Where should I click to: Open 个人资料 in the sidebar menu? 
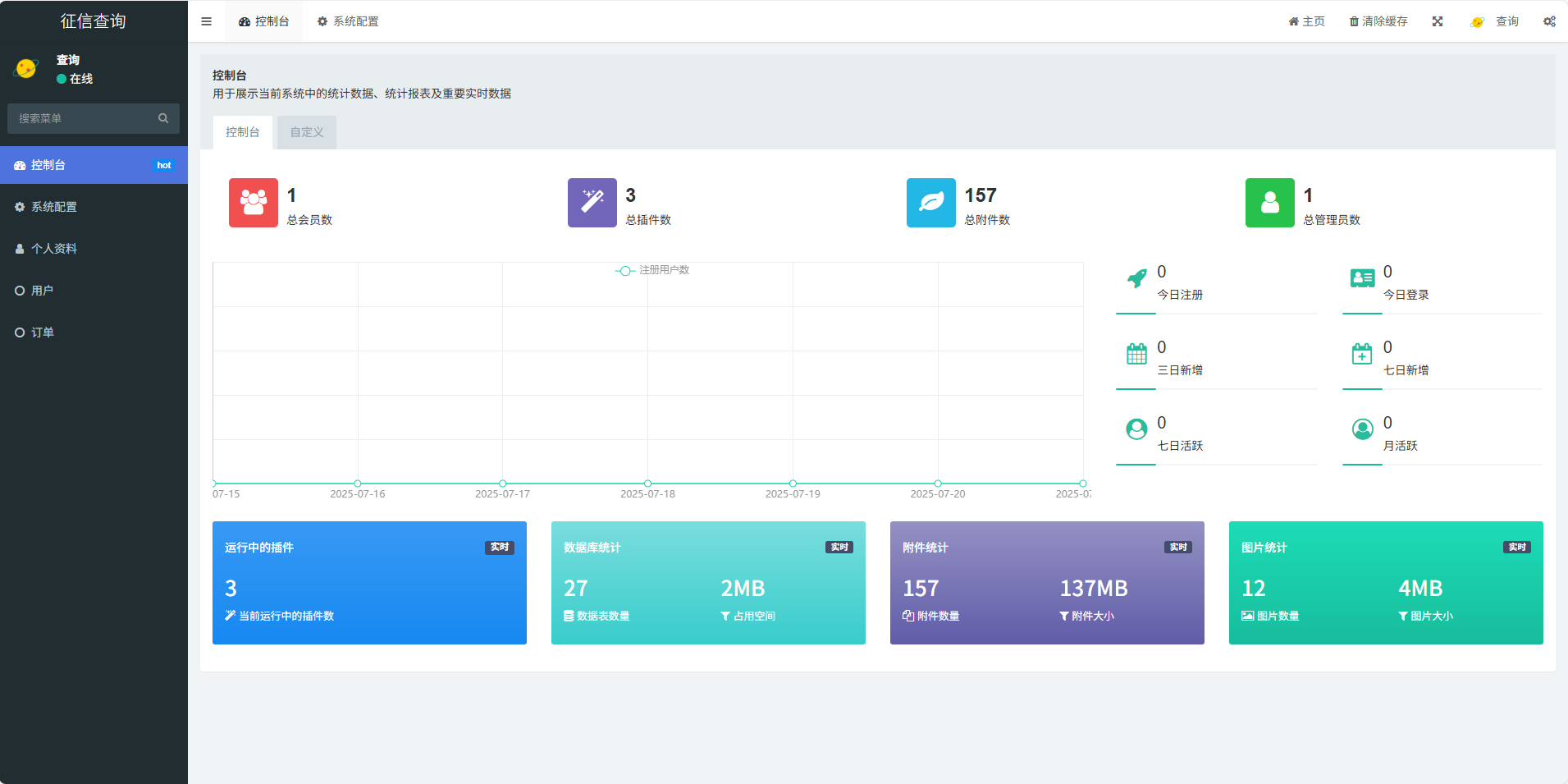[x=94, y=249]
